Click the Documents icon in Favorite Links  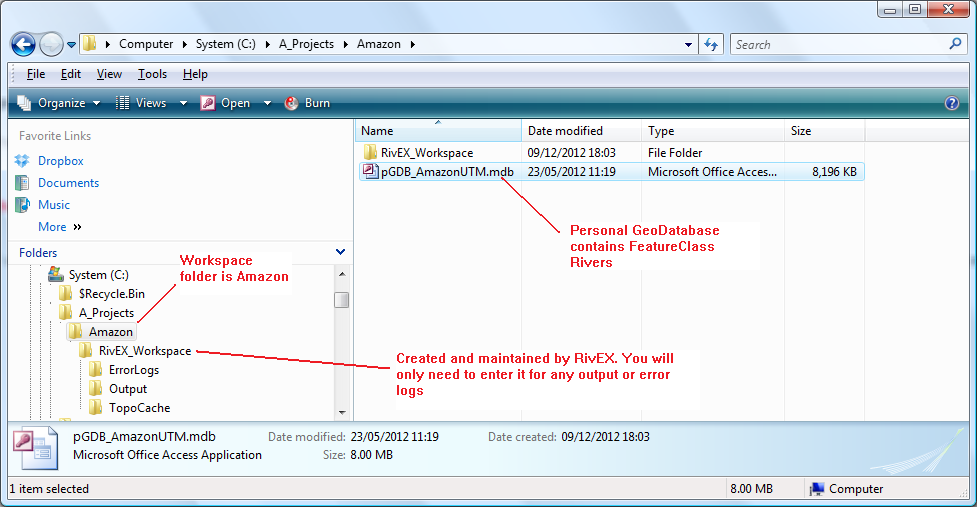(22, 183)
